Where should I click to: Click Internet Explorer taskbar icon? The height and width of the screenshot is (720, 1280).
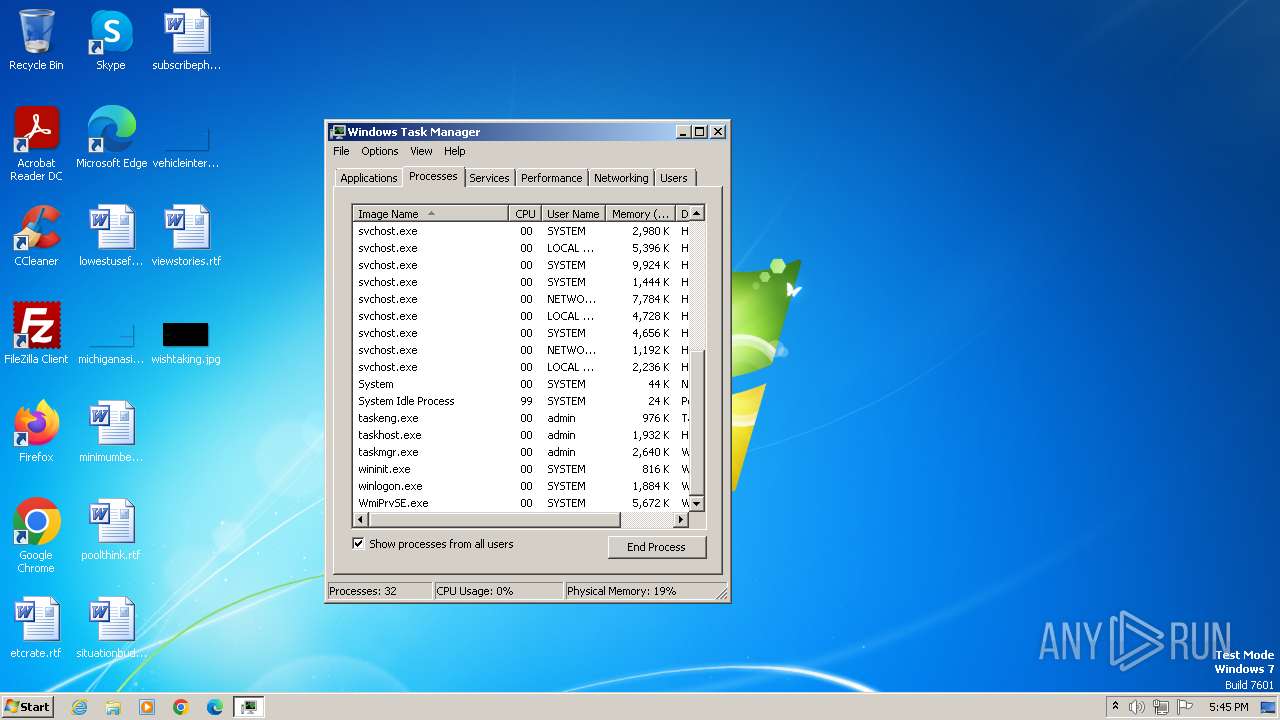click(x=79, y=707)
